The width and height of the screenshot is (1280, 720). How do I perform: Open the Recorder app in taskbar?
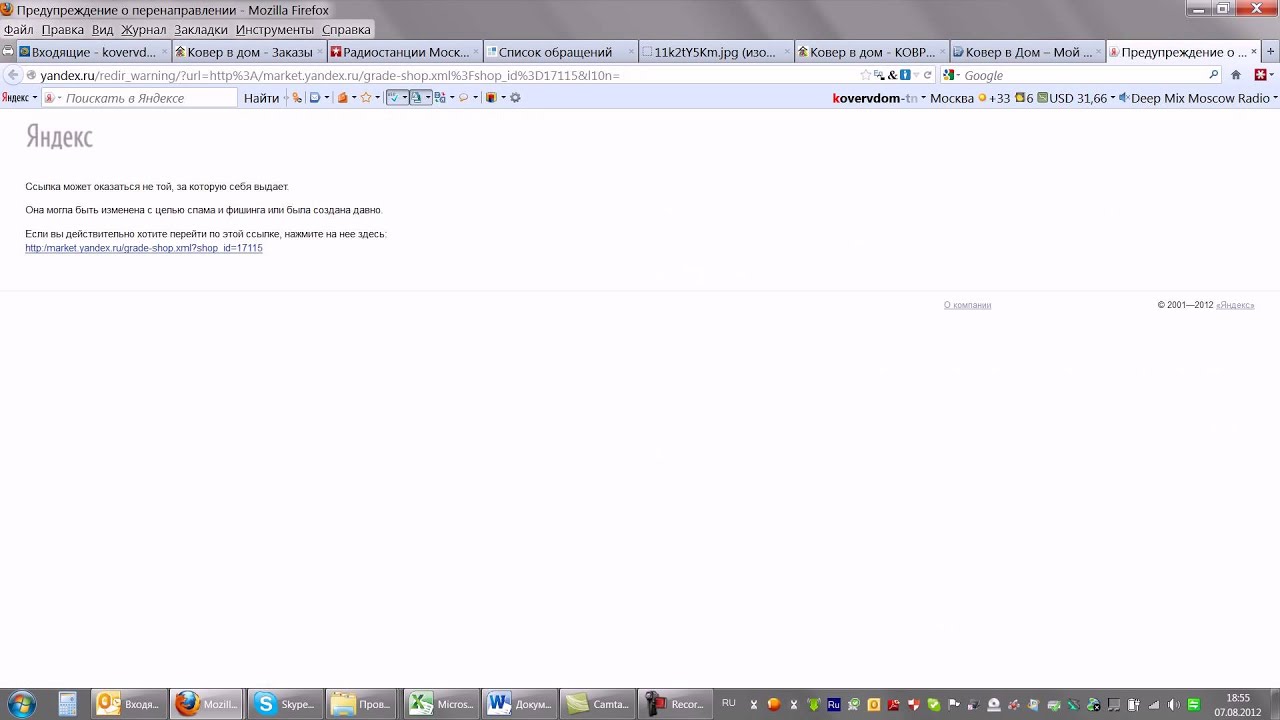tap(674, 704)
